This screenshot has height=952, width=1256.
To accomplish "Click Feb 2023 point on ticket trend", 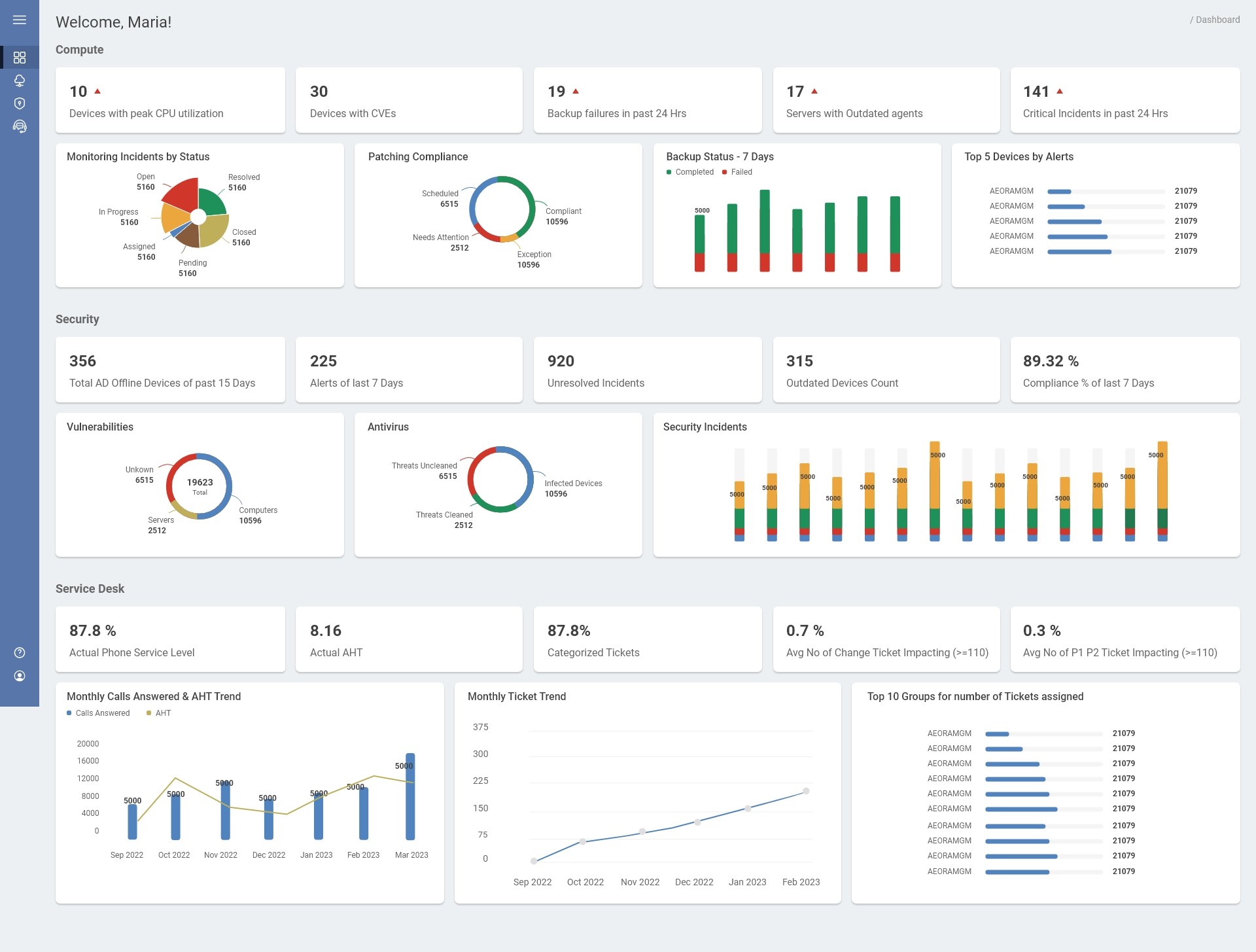I will pyautogui.click(x=806, y=791).
